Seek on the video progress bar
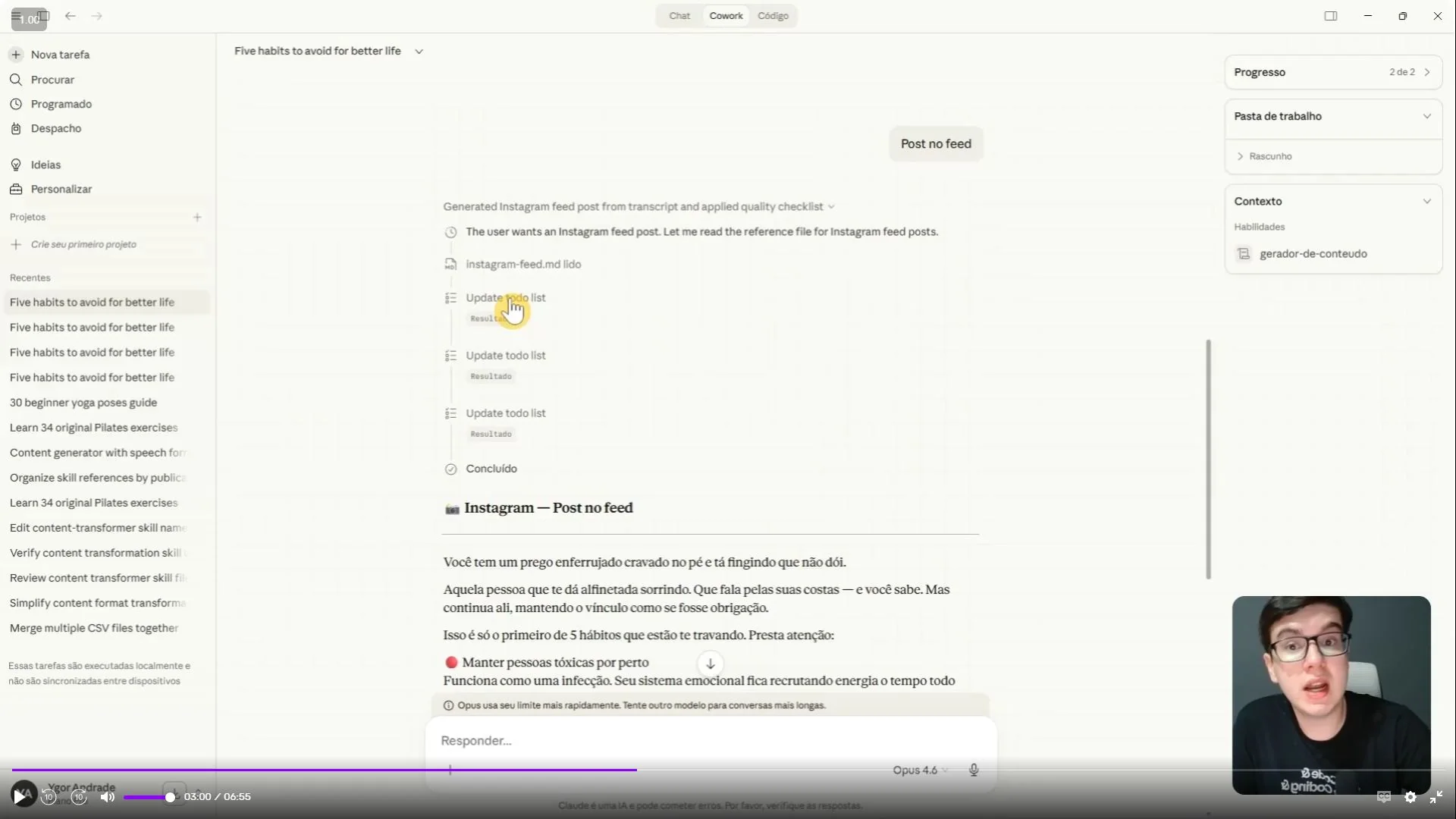 click(x=728, y=770)
